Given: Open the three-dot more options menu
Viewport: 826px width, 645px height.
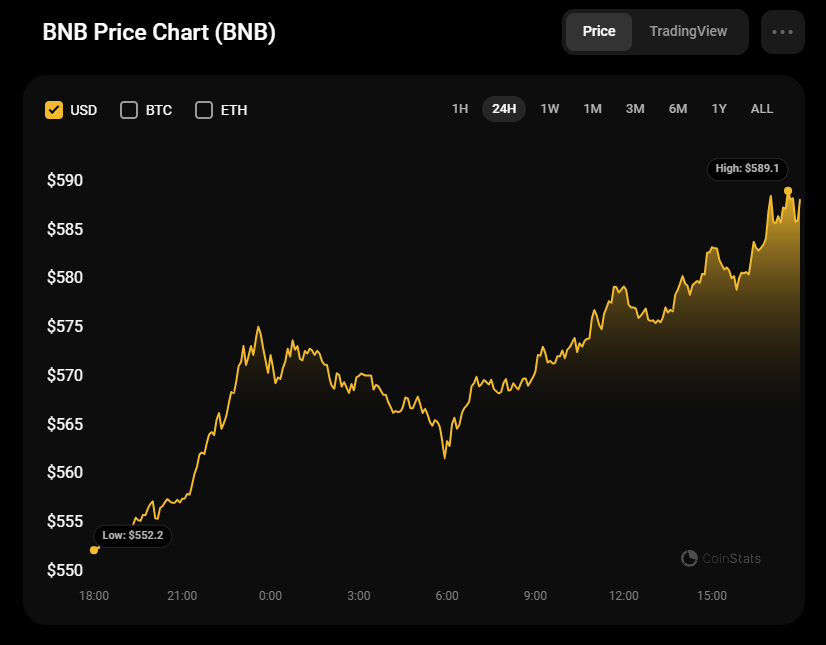Looking at the screenshot, I should click(782, 32).
